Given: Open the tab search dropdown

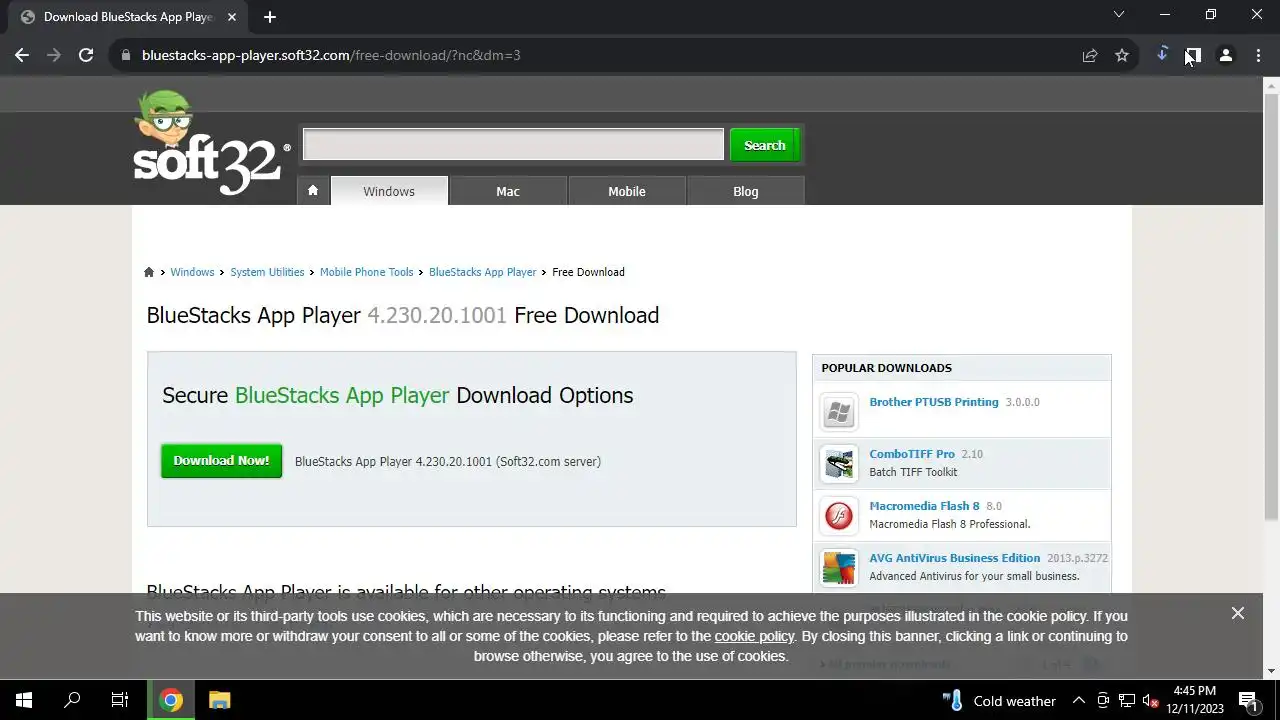Looking at the screenshot, I should click(1119, 14).
